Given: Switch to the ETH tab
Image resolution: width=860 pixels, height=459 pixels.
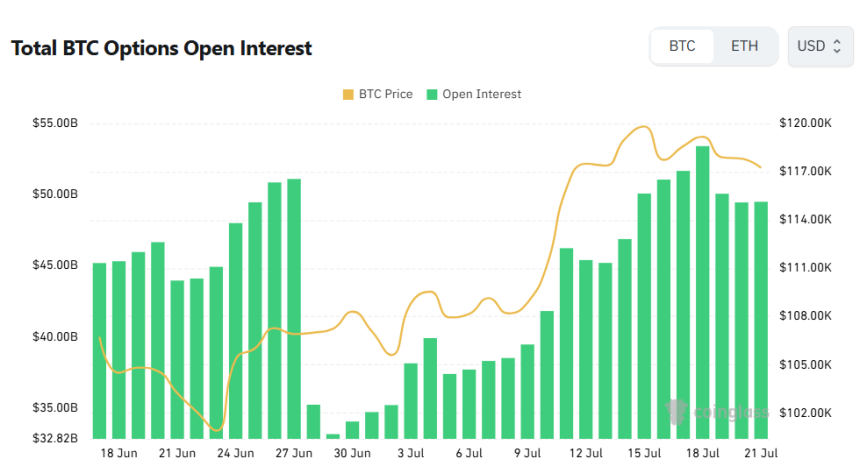Looking at the screenshot, I should click(744, 46).
